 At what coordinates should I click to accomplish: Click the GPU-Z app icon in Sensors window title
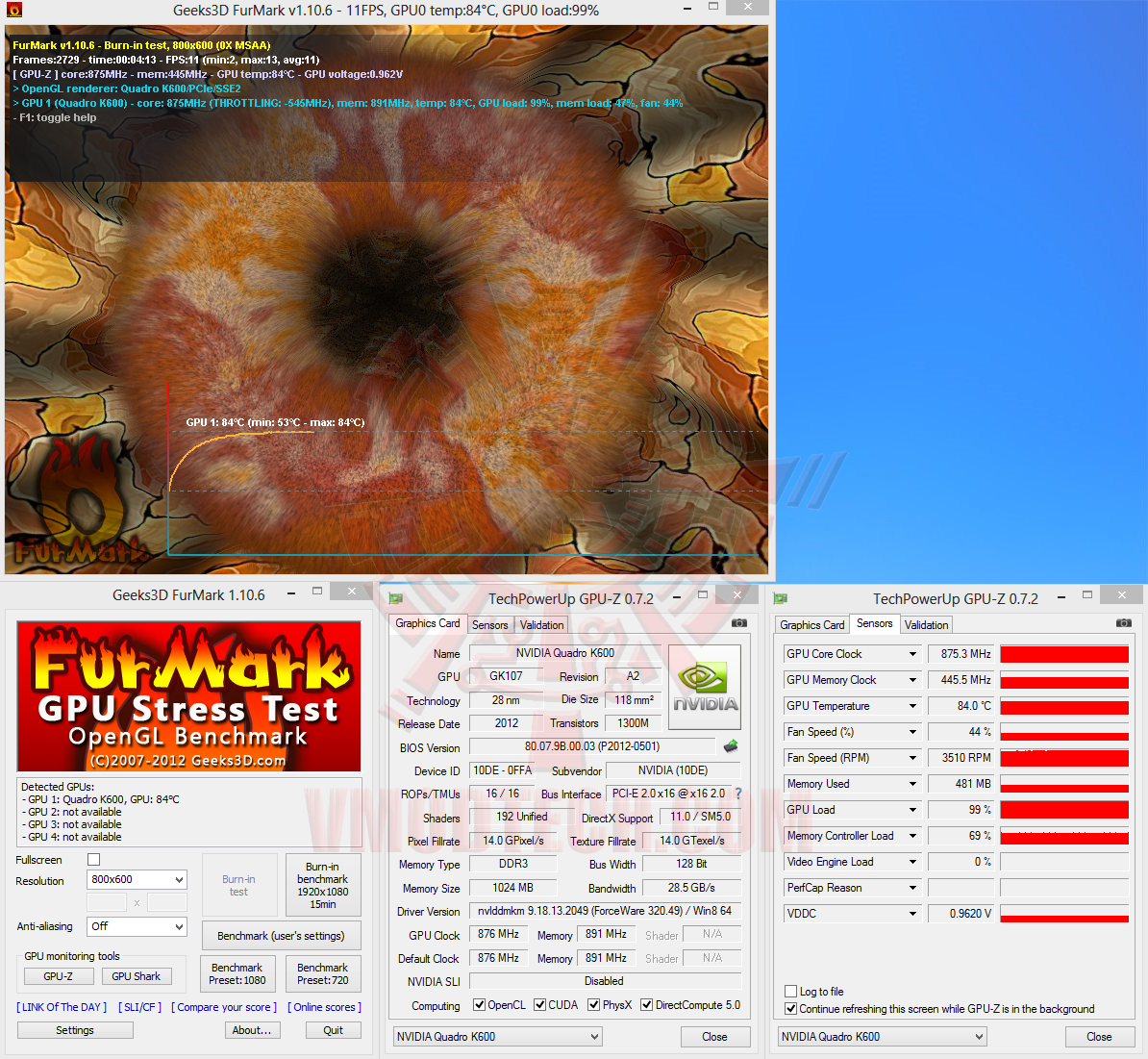[x=781, y=598]
